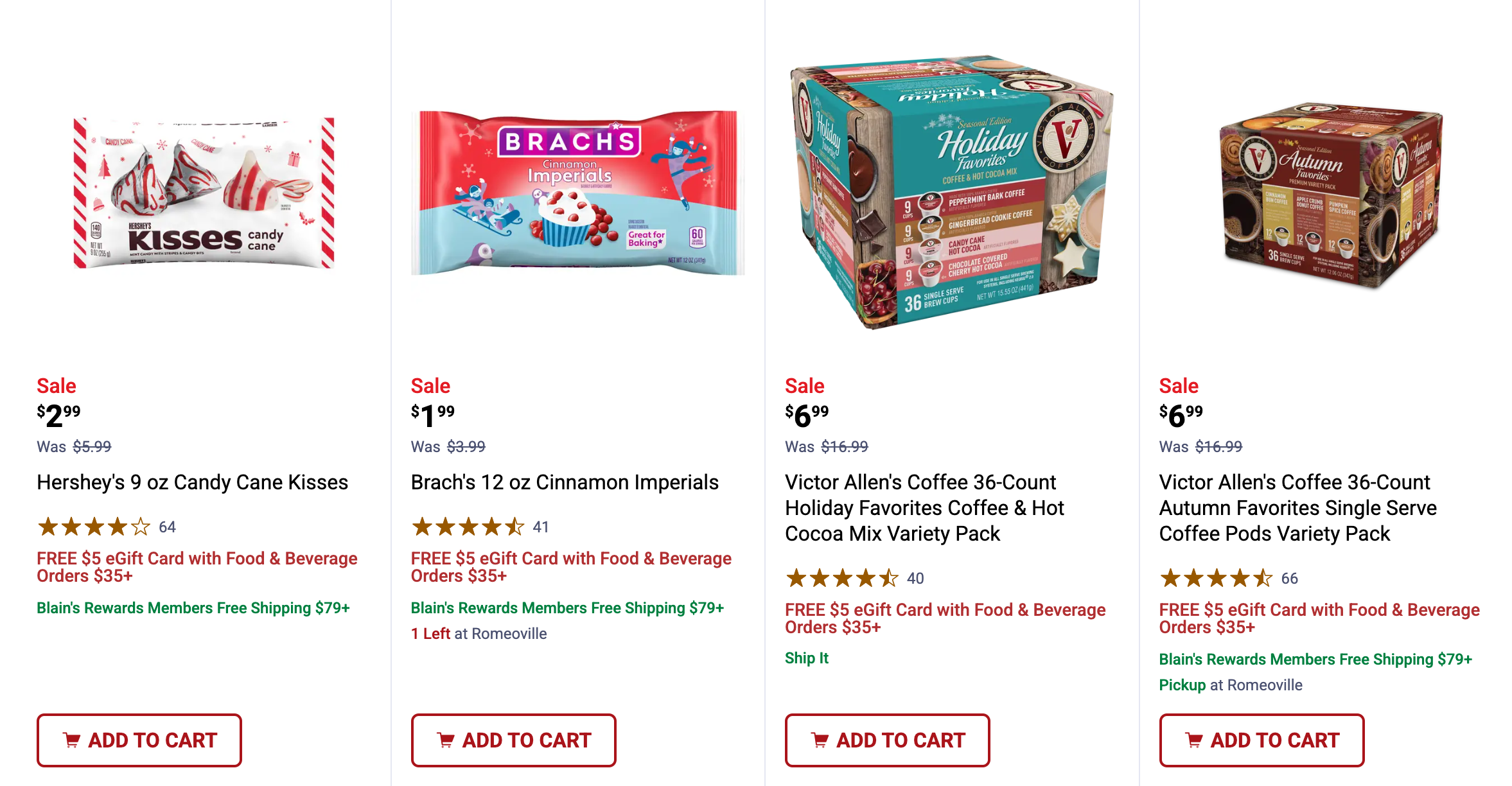
Task: Open the Hershey's 9 oz Candy Cane Kisses product page
Action: [x=192, y=482]
